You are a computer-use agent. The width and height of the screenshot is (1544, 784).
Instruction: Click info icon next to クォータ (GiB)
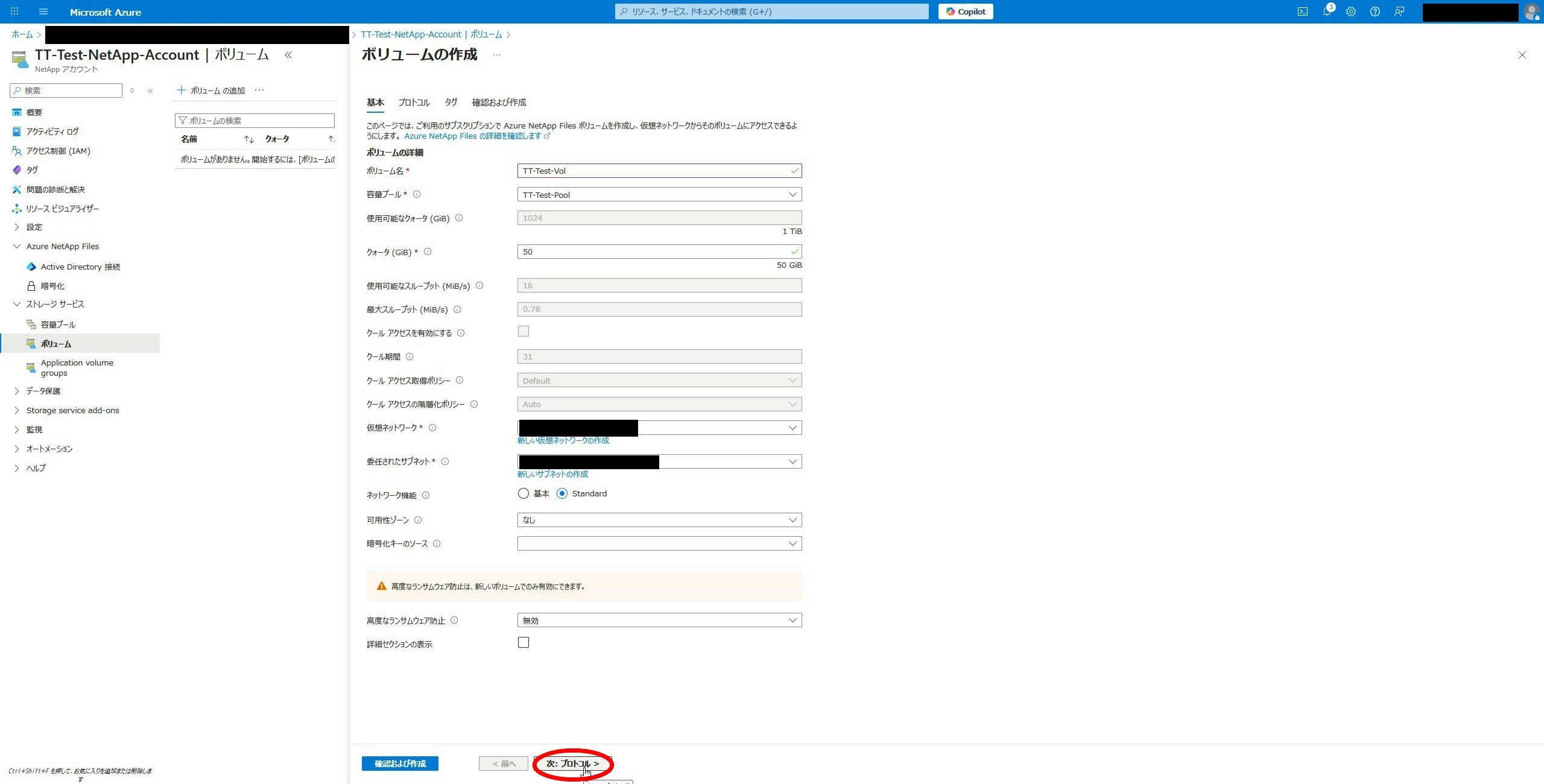428,252
